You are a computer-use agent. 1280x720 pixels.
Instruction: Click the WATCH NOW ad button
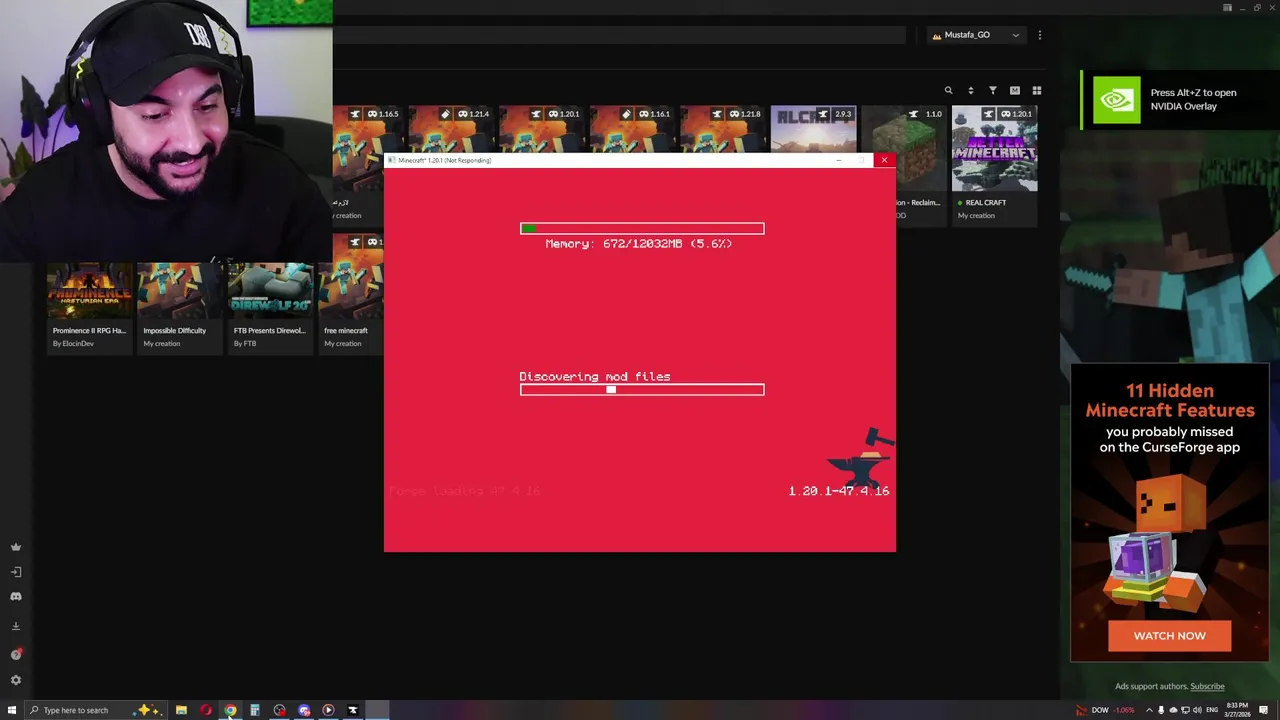(x=1169, y=636)
